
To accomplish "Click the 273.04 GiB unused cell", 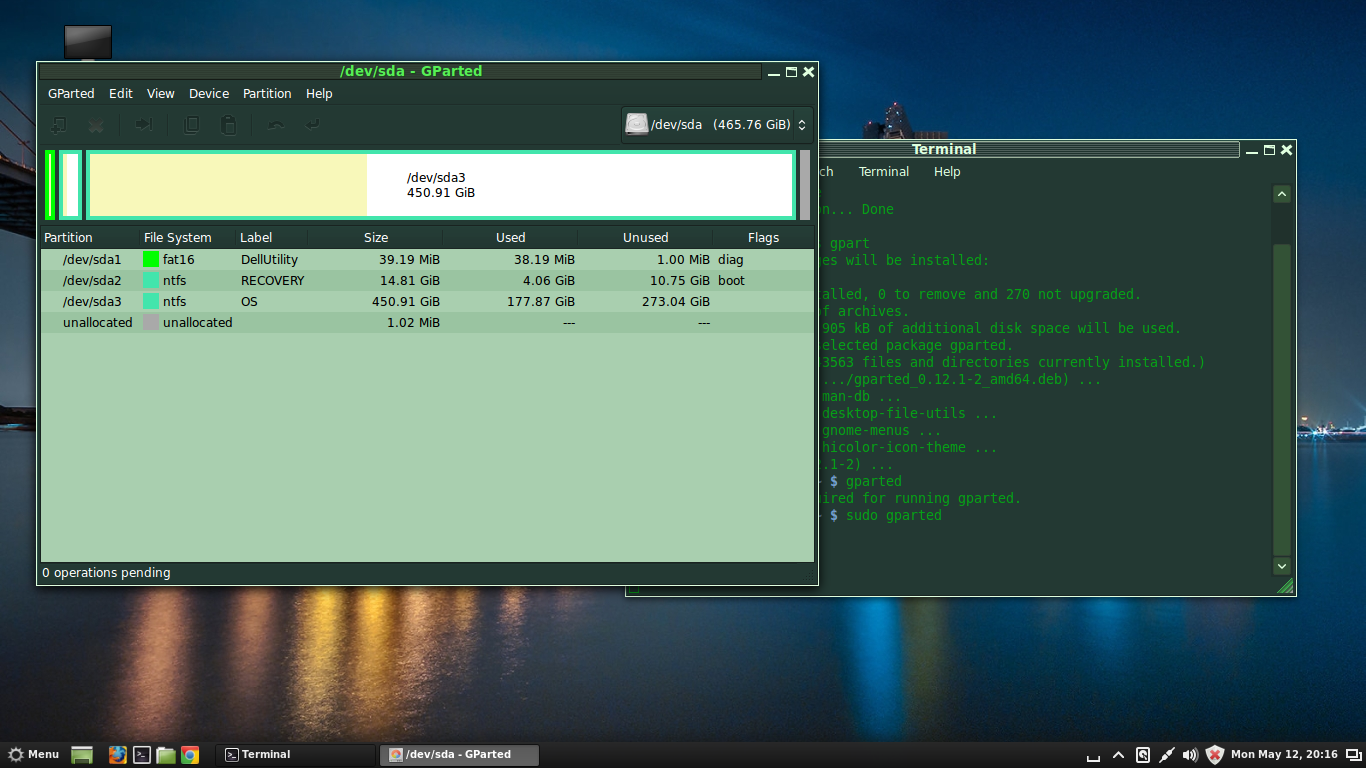I will pyautogui.click(x=676, y=301).
